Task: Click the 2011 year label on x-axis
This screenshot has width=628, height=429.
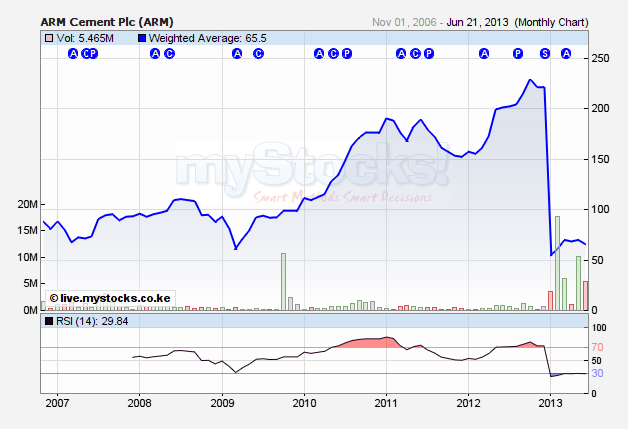Action: 386,403
